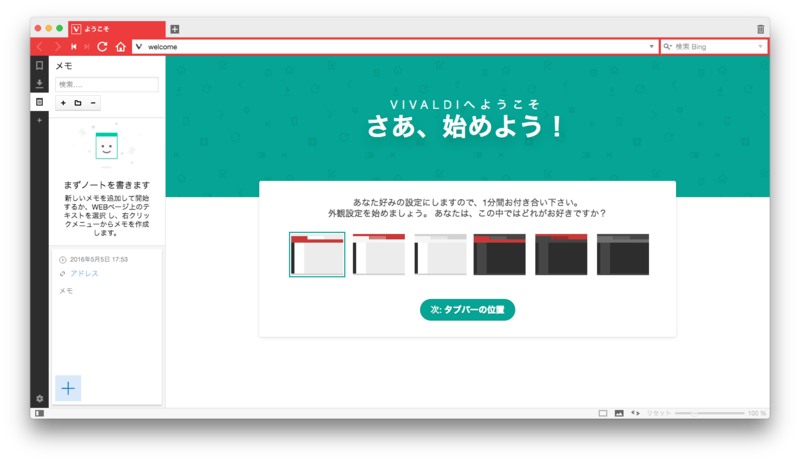This screenshot has width=800, height=462.
Task: Expand the search field history dropdown
Action: (760, 47)
